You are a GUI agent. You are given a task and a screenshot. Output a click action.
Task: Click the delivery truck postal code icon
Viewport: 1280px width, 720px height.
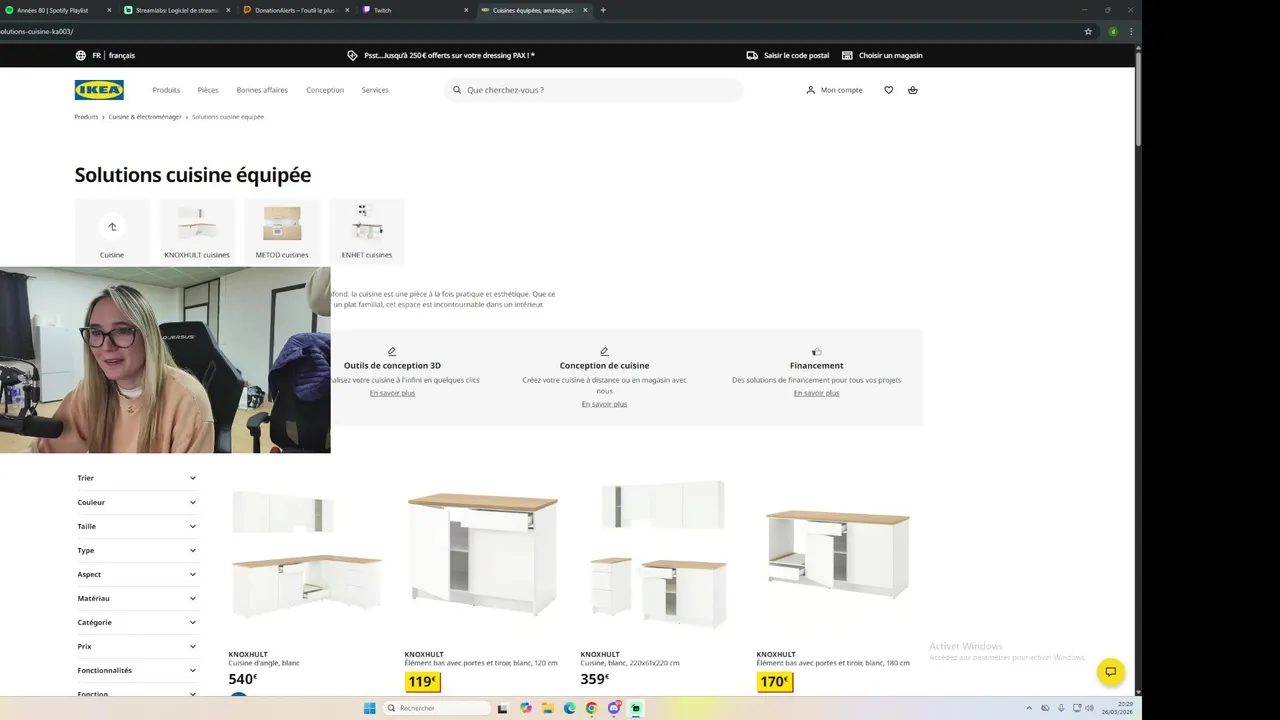[752, 56]
